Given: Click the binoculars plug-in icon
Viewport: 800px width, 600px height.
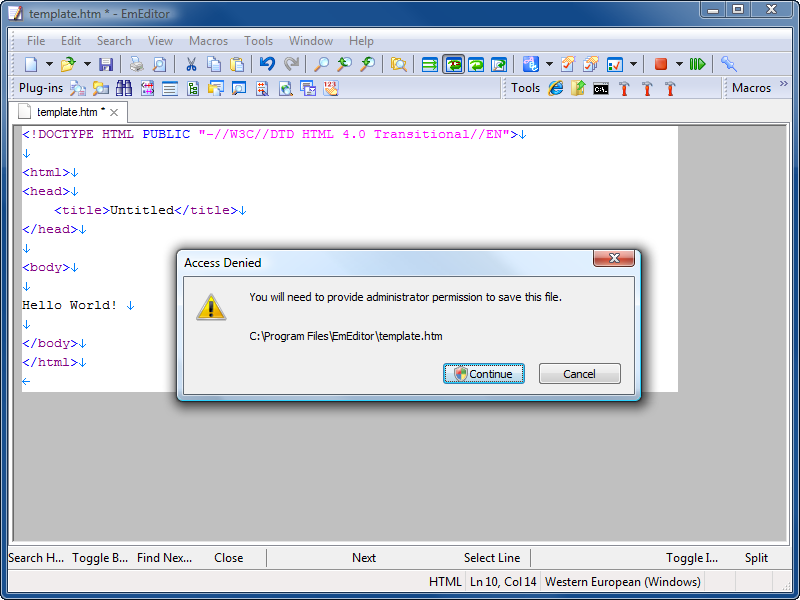Looking at the screenshot, I should [123, 88].
